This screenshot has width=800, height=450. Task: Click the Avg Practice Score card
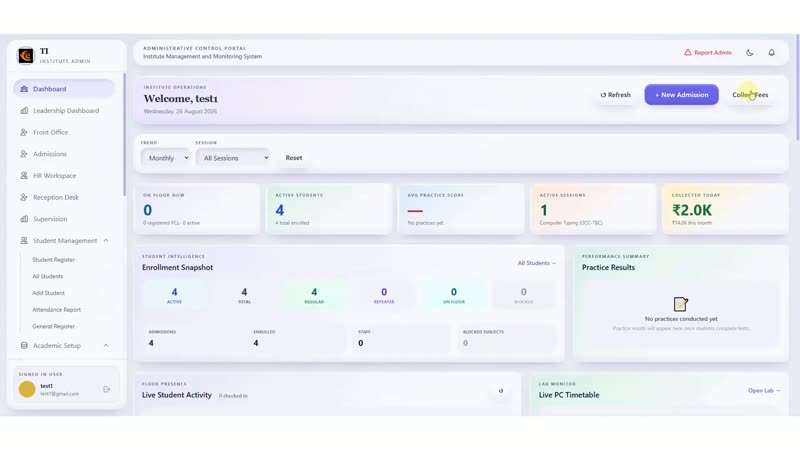coord(461,209)
